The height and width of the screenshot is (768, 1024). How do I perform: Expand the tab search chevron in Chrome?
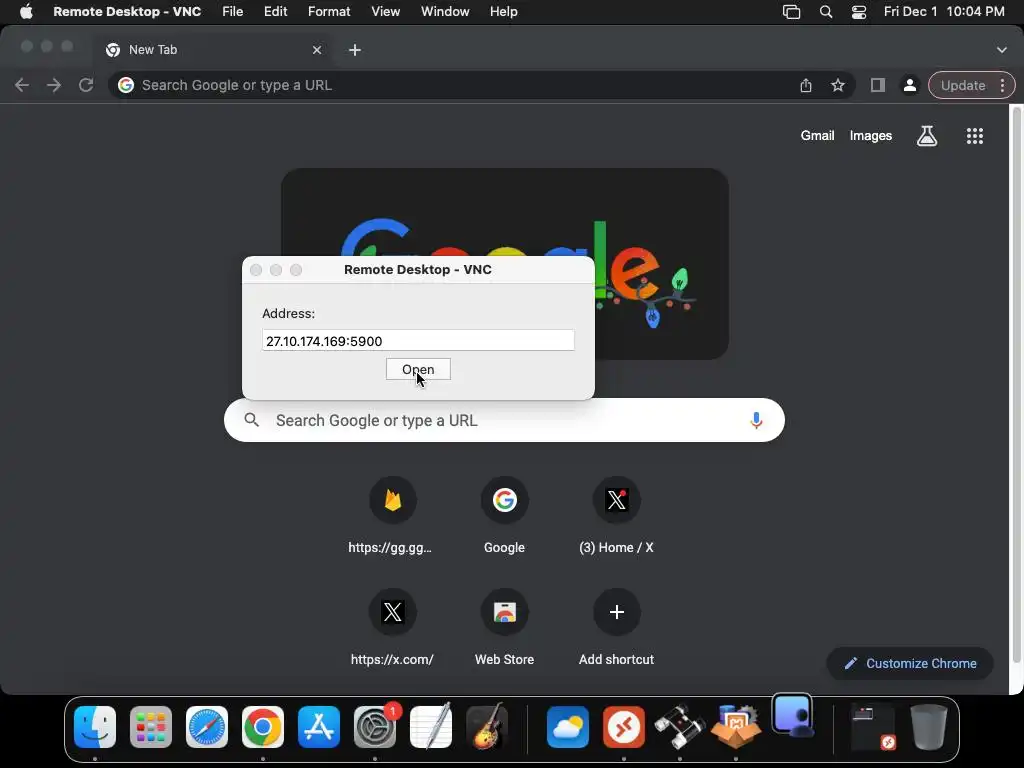[x=1001, y=50]
